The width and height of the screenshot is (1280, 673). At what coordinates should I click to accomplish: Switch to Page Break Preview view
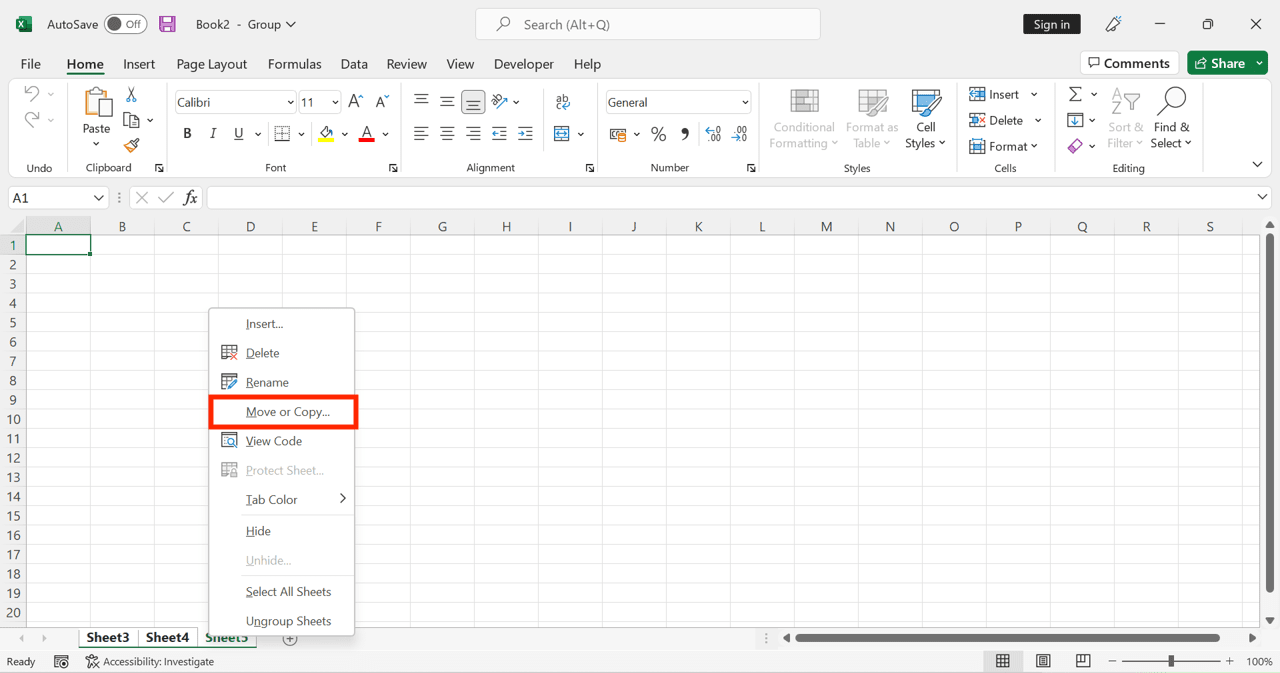tap(1082, 661)
